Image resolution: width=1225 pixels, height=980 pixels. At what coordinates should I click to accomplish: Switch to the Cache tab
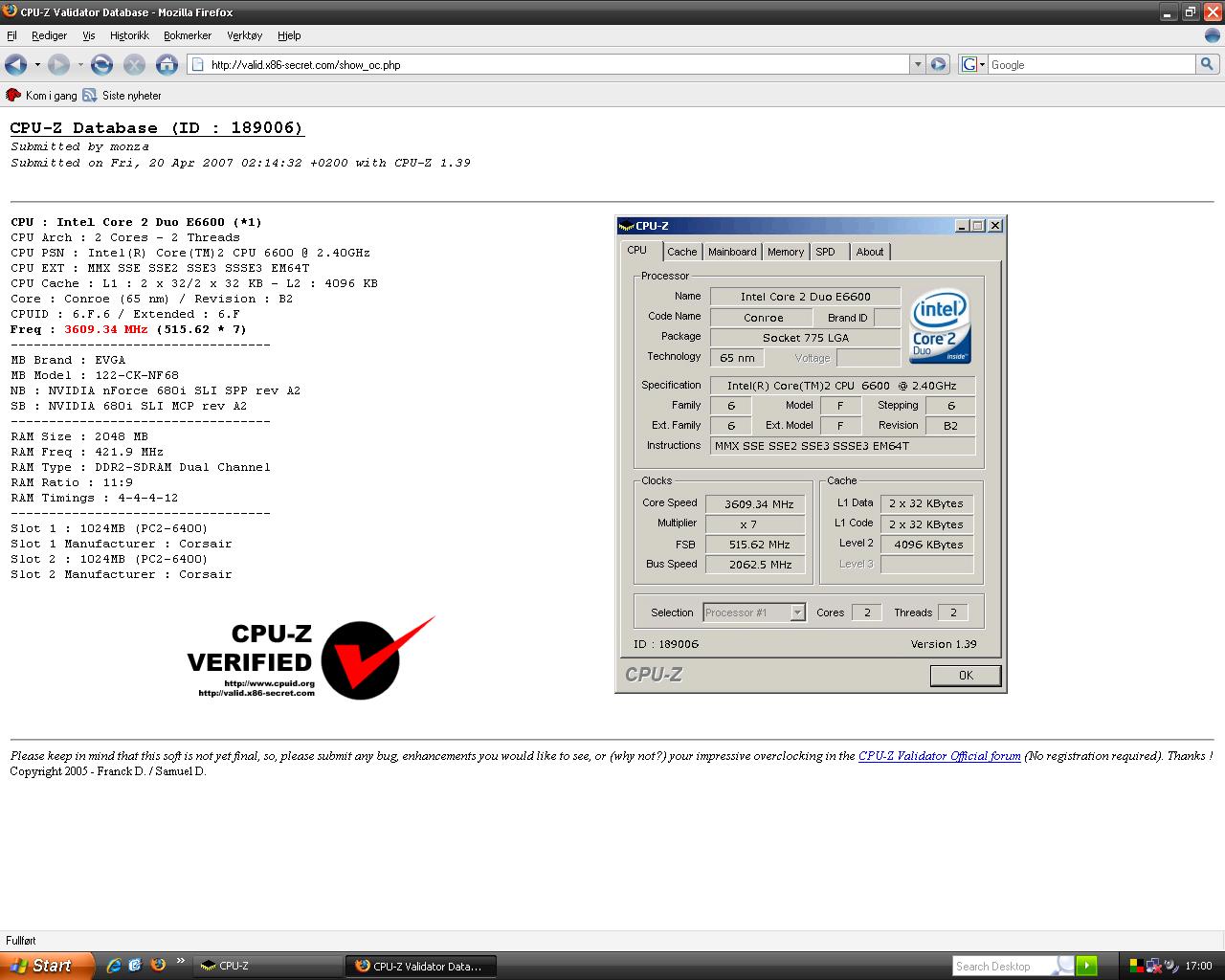point(682,252)
